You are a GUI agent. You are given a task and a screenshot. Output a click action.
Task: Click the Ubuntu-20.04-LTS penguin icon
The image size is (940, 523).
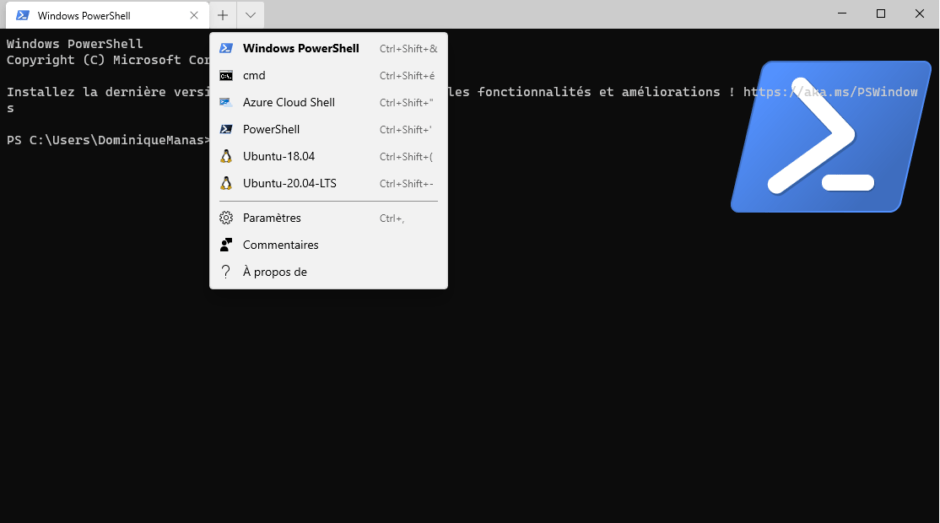pos(226,183)
